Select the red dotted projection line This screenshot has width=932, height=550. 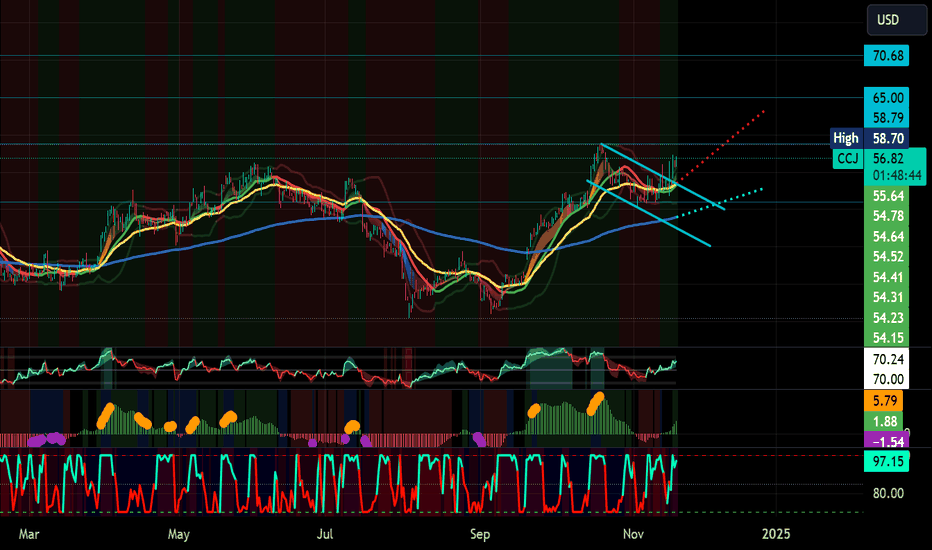(722, 145)
